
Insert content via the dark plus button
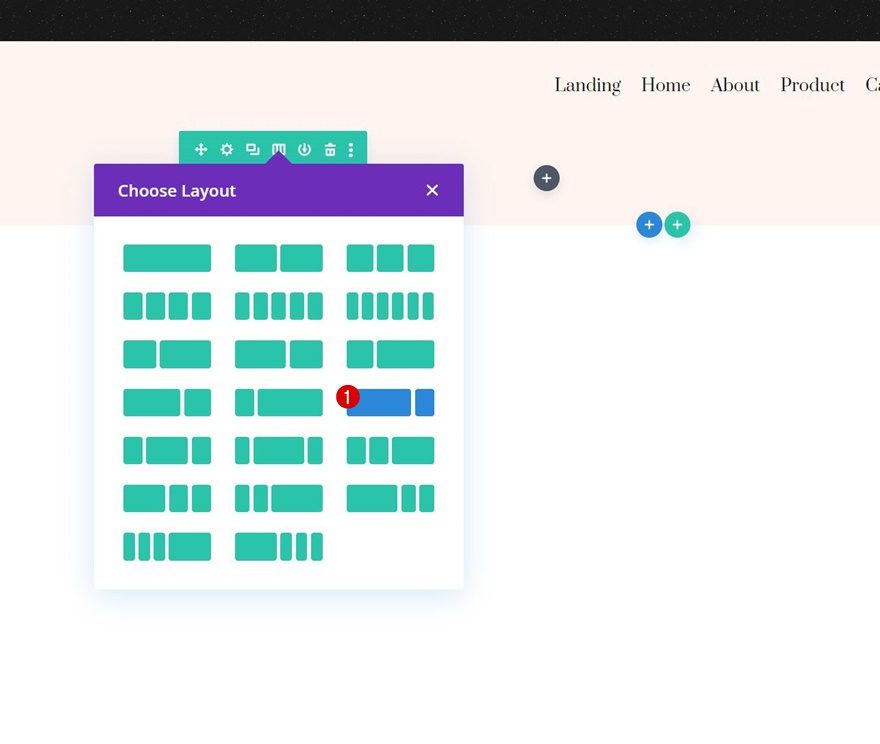pyautogui.click(x=546, y=178)
